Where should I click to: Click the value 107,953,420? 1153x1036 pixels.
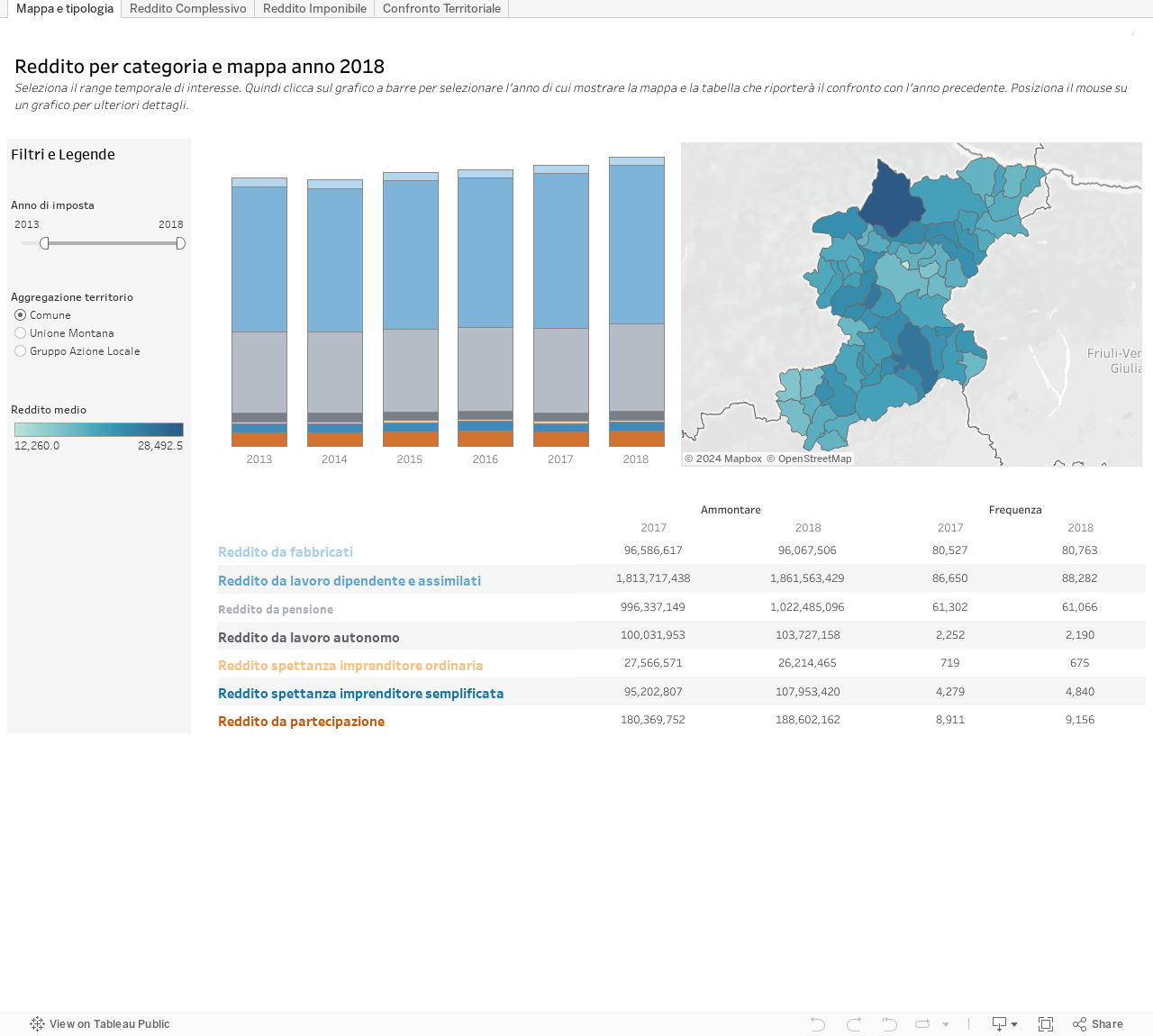pyautogui.click(x=808, y=692)
